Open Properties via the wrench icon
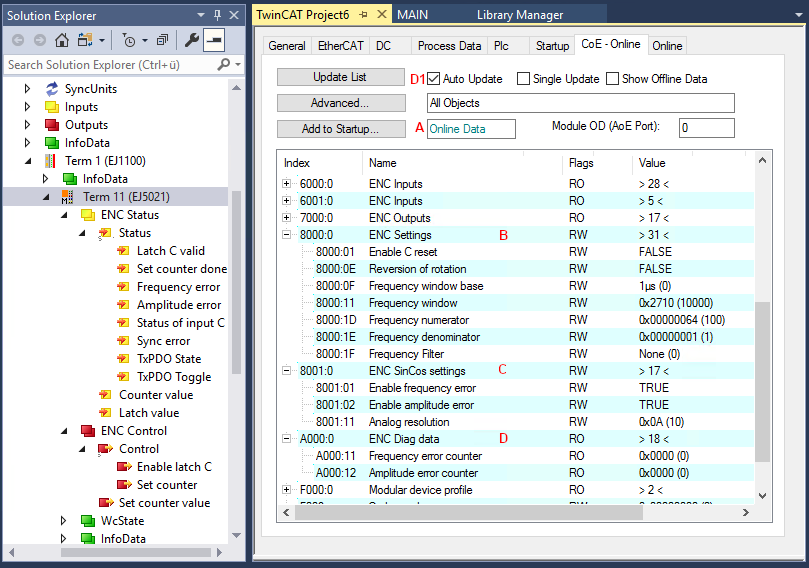Screen dimensions: 809x568 (192, 40)
